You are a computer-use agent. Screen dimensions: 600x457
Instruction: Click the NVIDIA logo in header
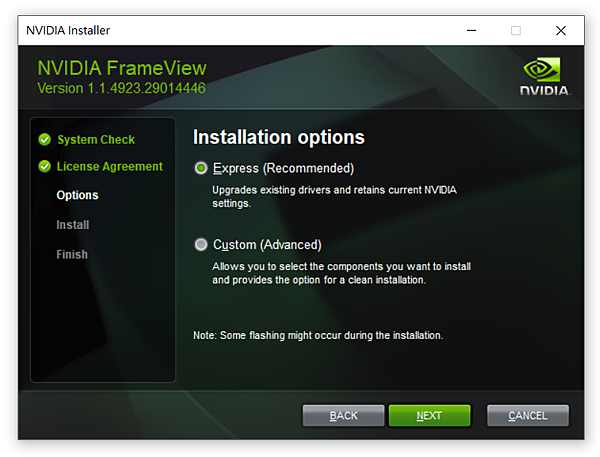544,76
